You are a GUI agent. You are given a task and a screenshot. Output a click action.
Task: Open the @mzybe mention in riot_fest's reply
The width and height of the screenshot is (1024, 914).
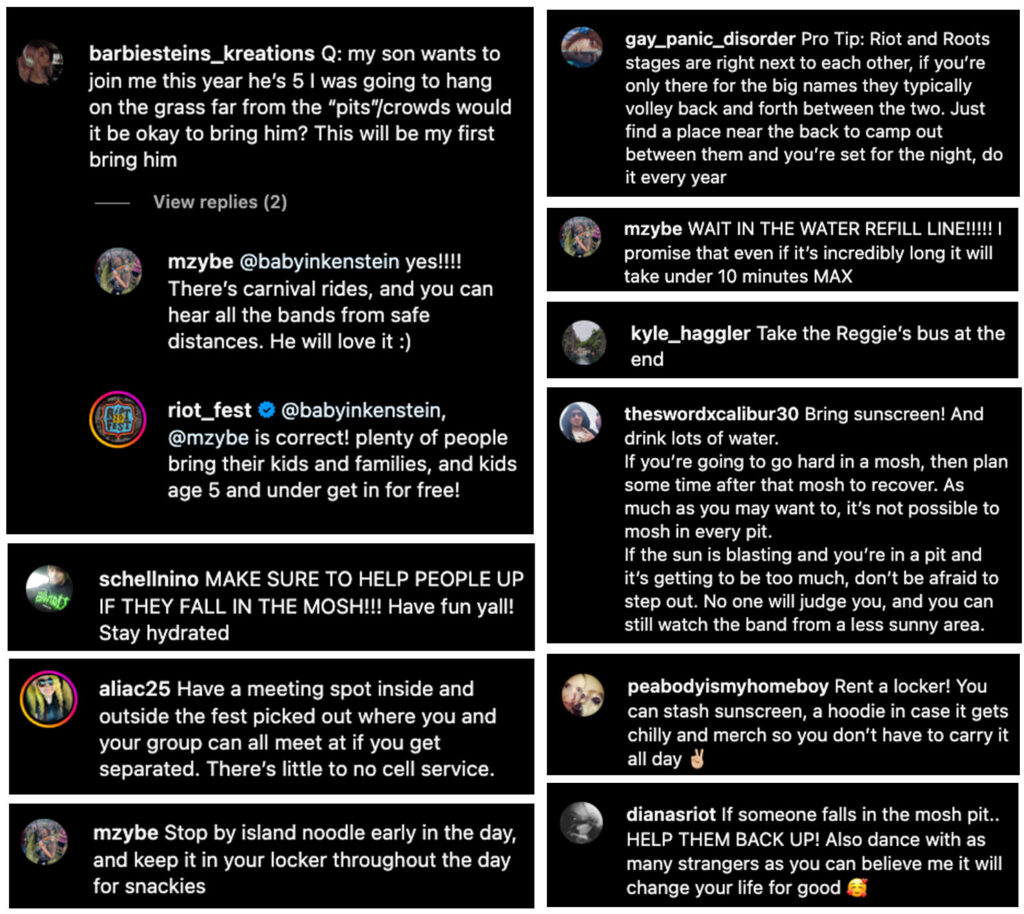click(208, 438)
